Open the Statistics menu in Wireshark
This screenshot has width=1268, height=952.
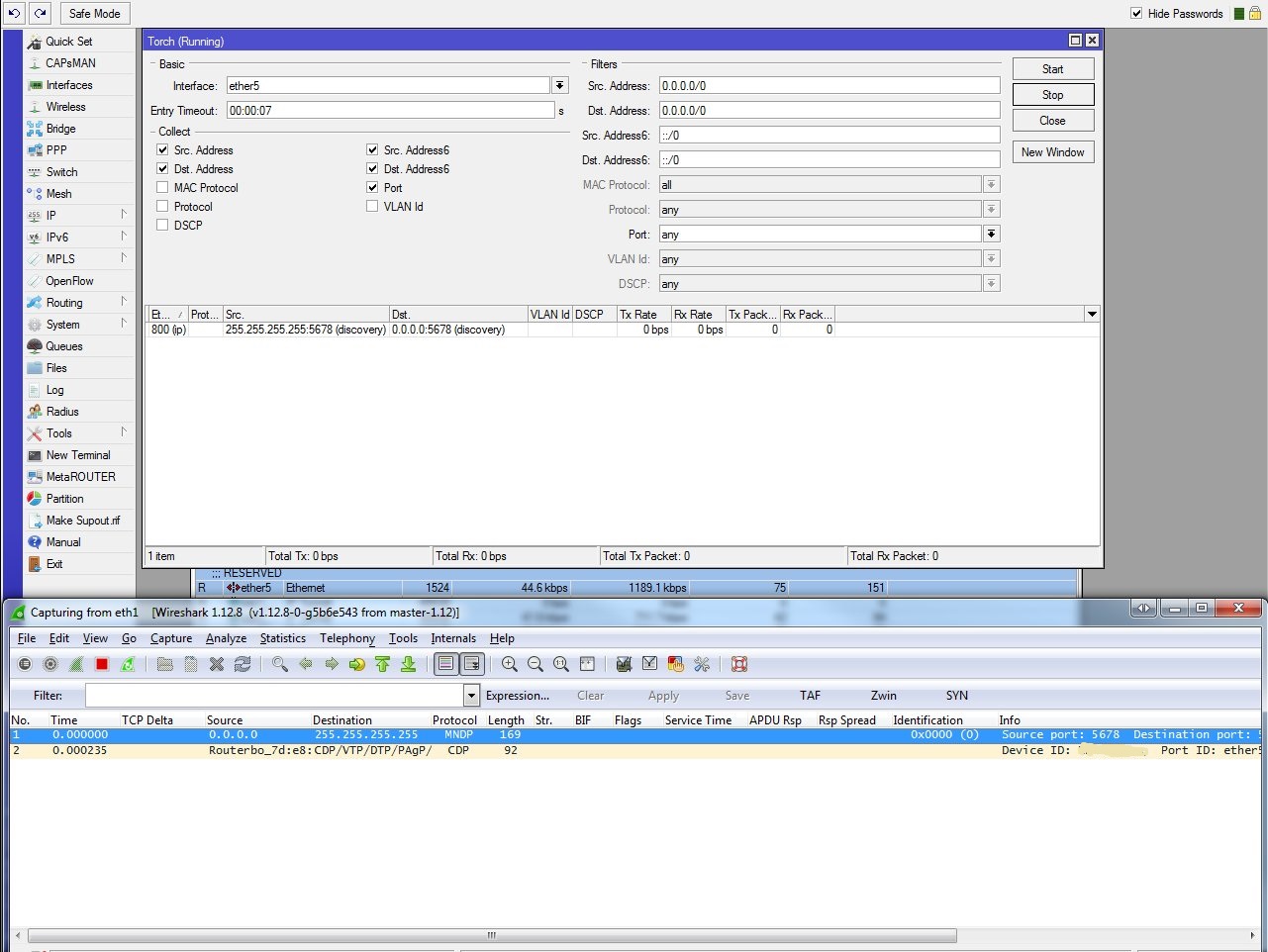[282, 638]
